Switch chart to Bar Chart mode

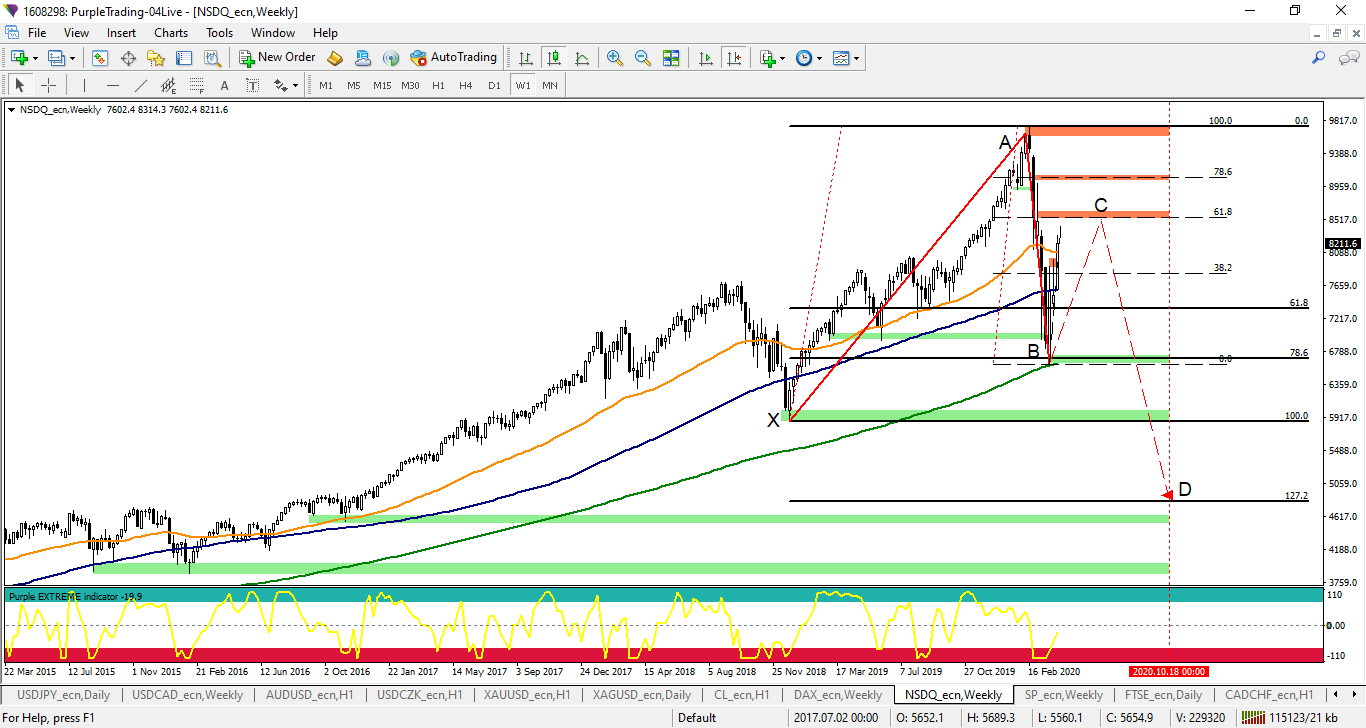pos(525,58)
